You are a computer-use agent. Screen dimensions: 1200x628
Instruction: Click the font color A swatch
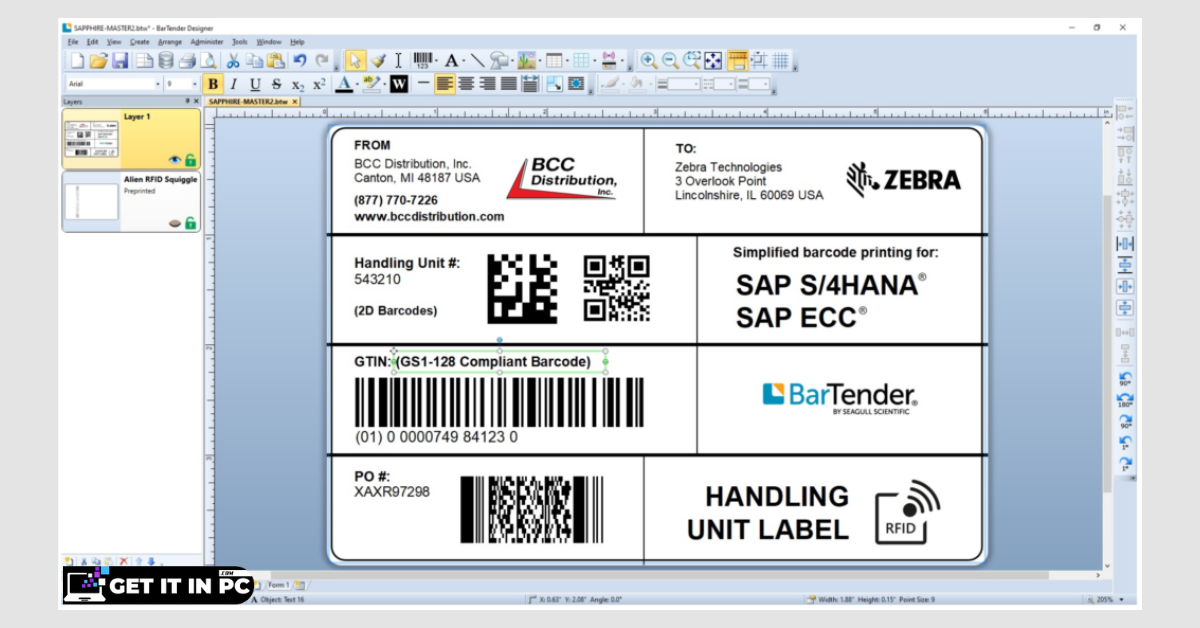pyautogui.click(x=344, y=84)
